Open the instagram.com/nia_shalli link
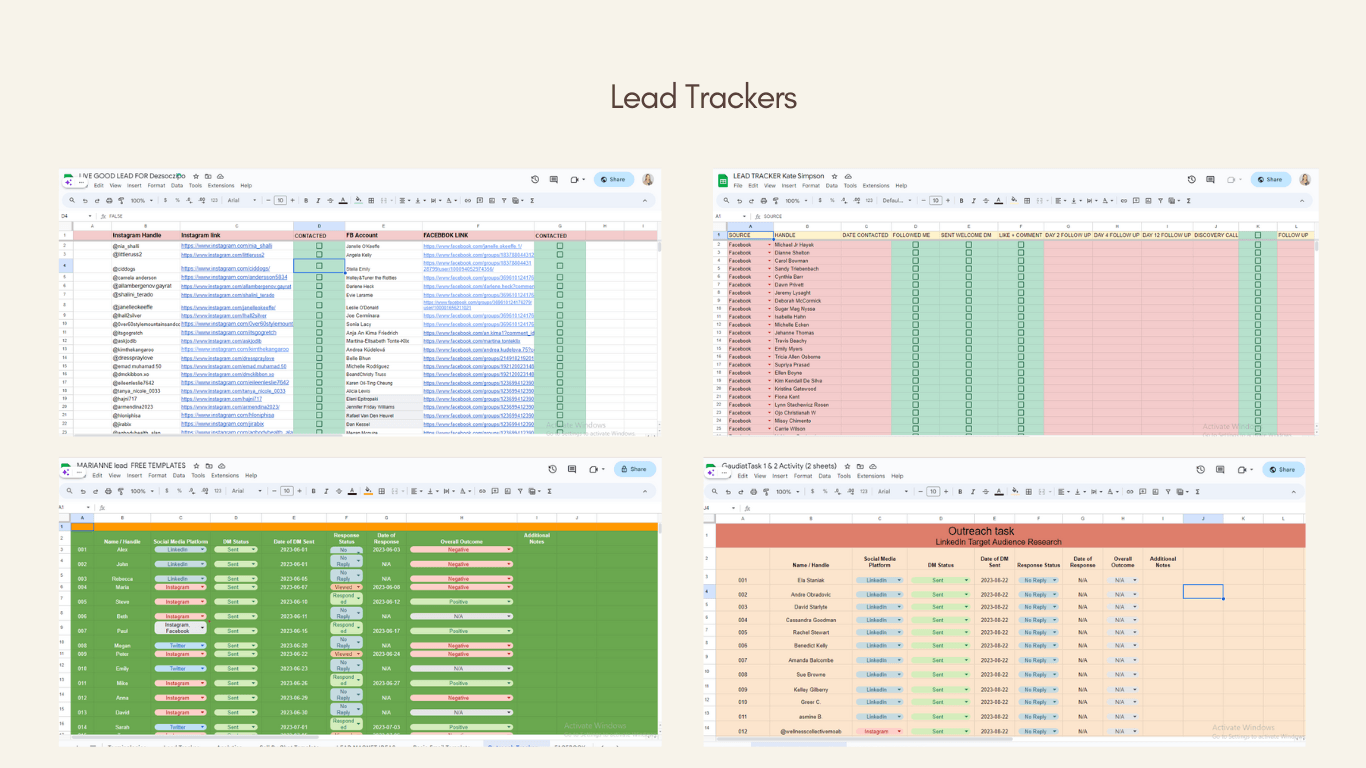 226,245
